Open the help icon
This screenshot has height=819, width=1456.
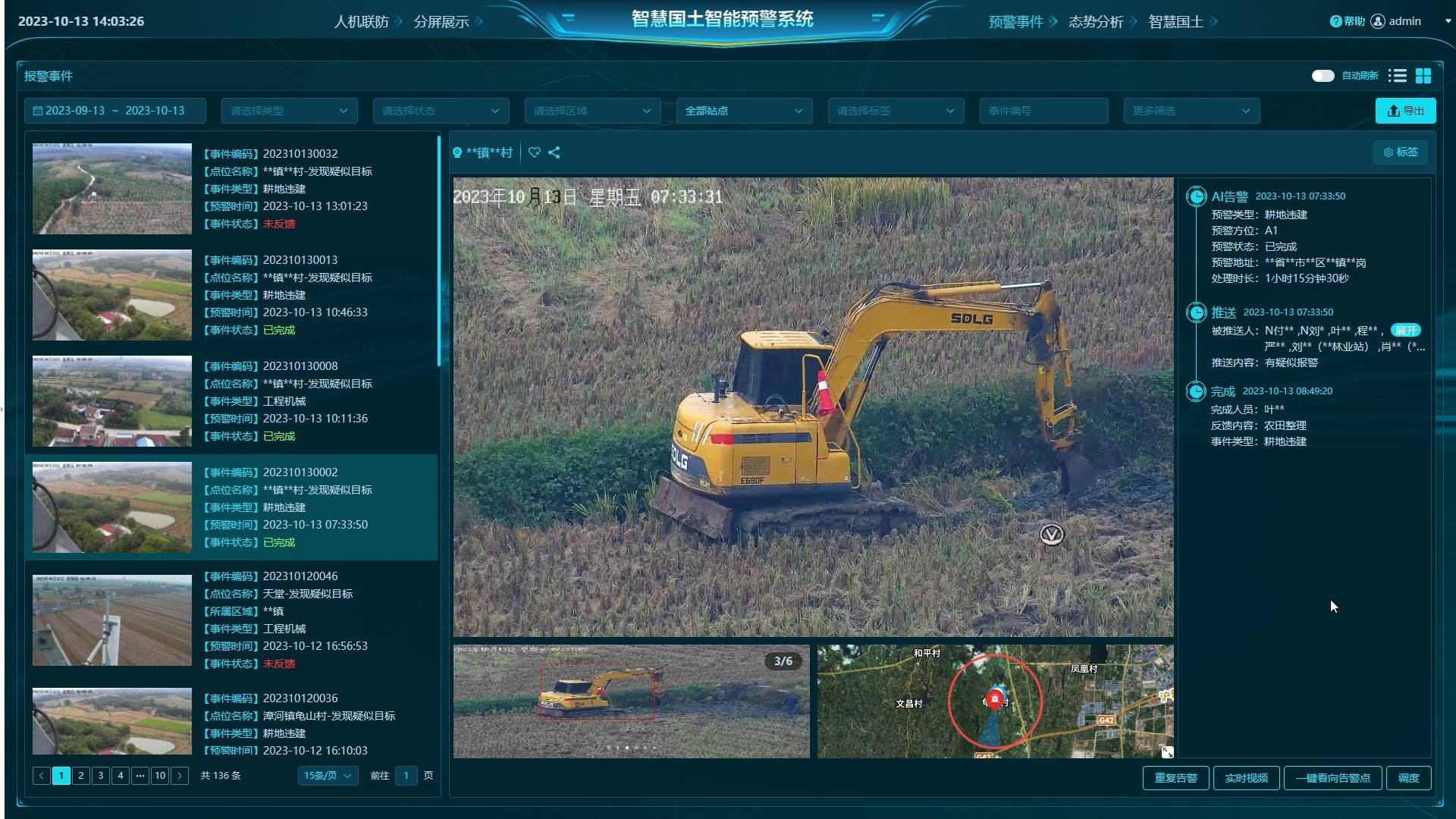1335,21
